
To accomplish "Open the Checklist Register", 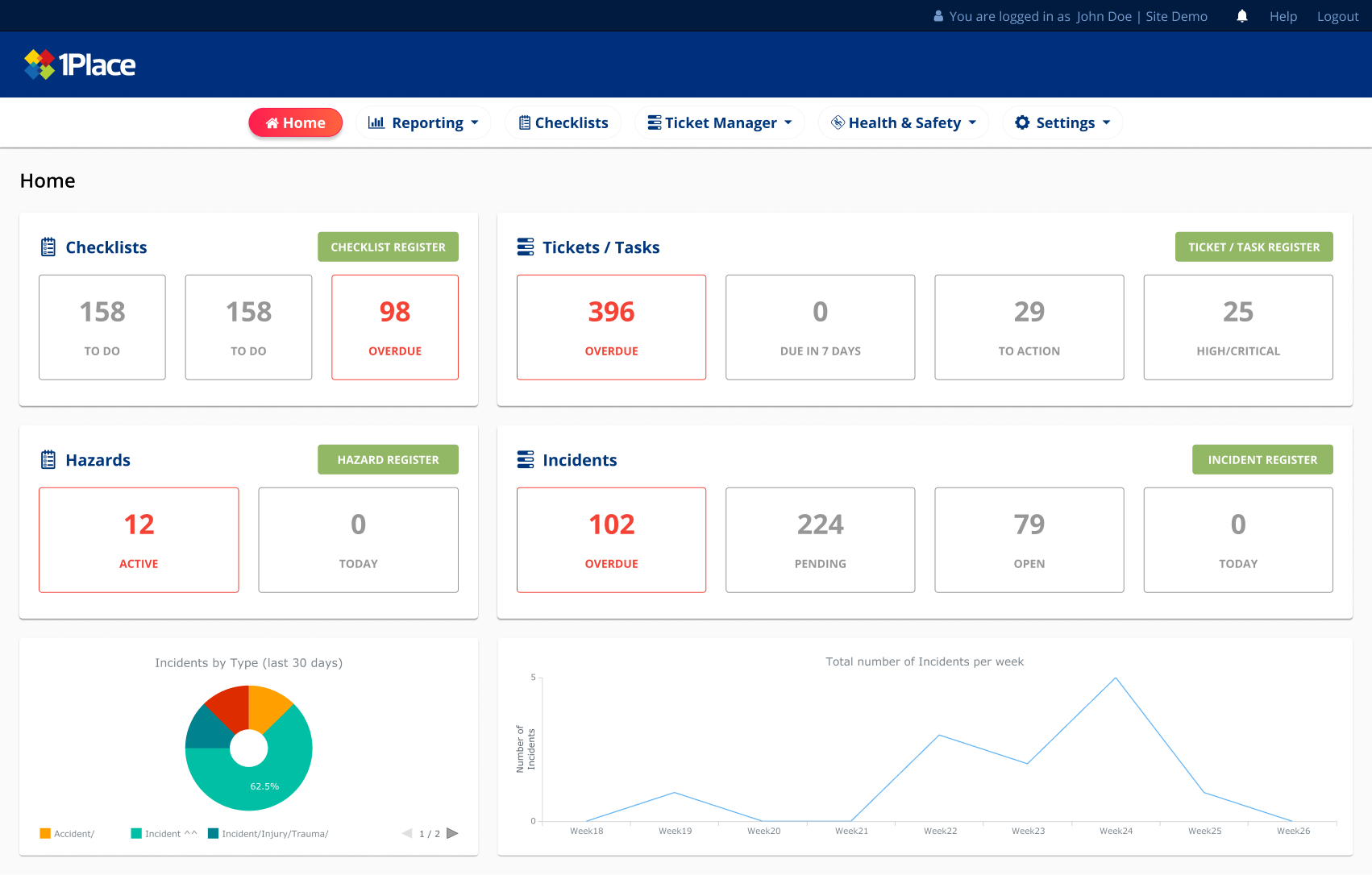I will pos(388,247).
